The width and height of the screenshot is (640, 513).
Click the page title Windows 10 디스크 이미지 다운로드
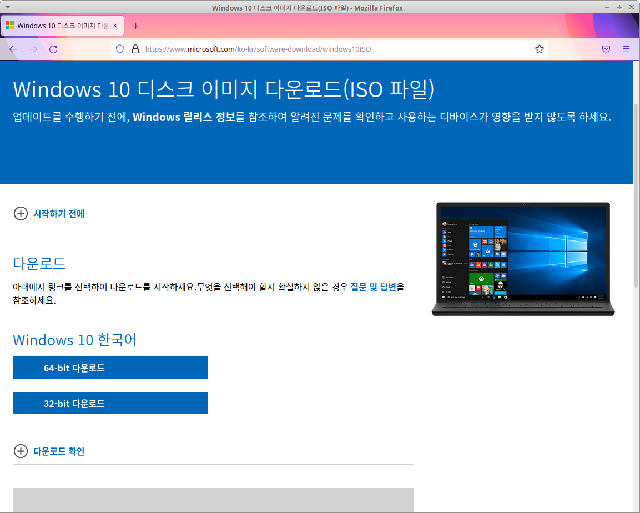[x=224, y=89]
